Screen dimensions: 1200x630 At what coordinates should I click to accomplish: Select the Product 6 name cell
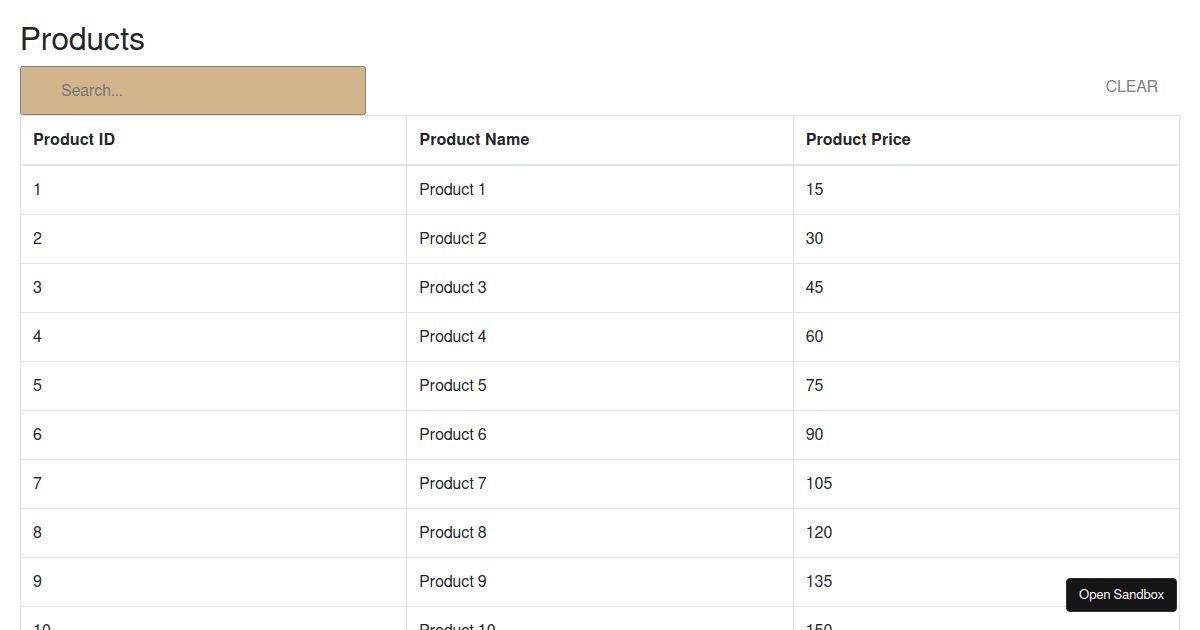point(453,435)
